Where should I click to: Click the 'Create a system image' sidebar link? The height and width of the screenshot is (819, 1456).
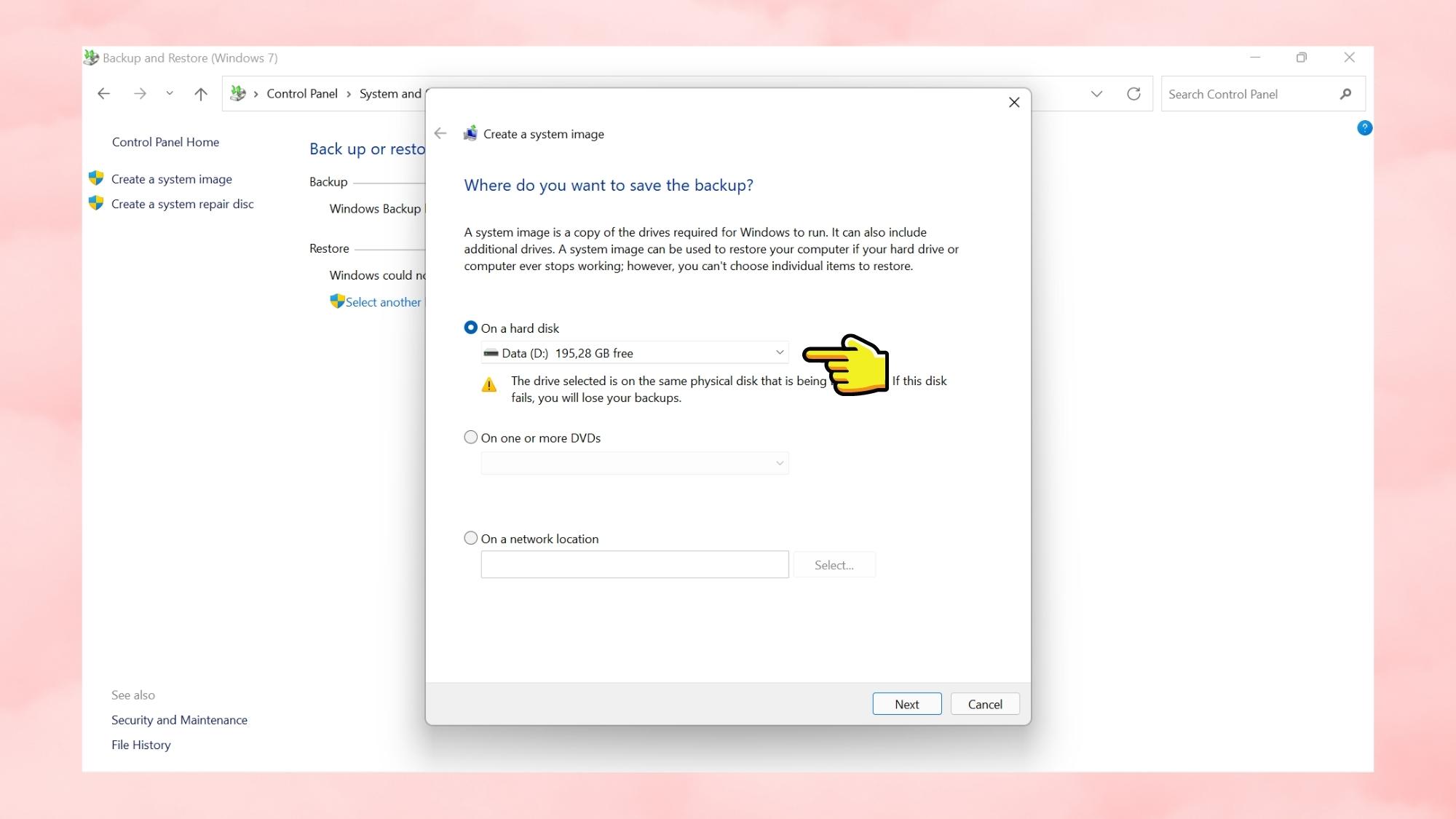(172, 179)
